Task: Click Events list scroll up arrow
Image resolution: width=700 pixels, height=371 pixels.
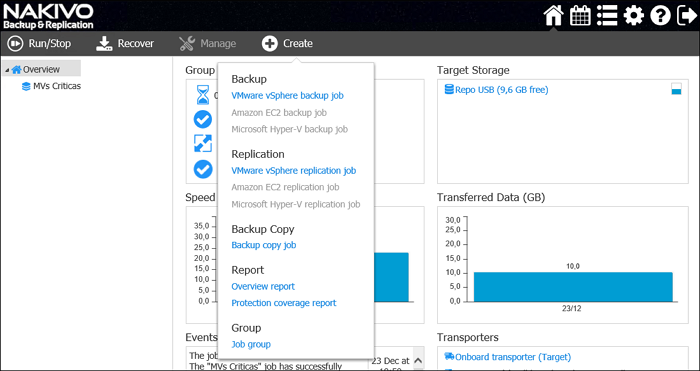Action: click(x=418, y=360)
